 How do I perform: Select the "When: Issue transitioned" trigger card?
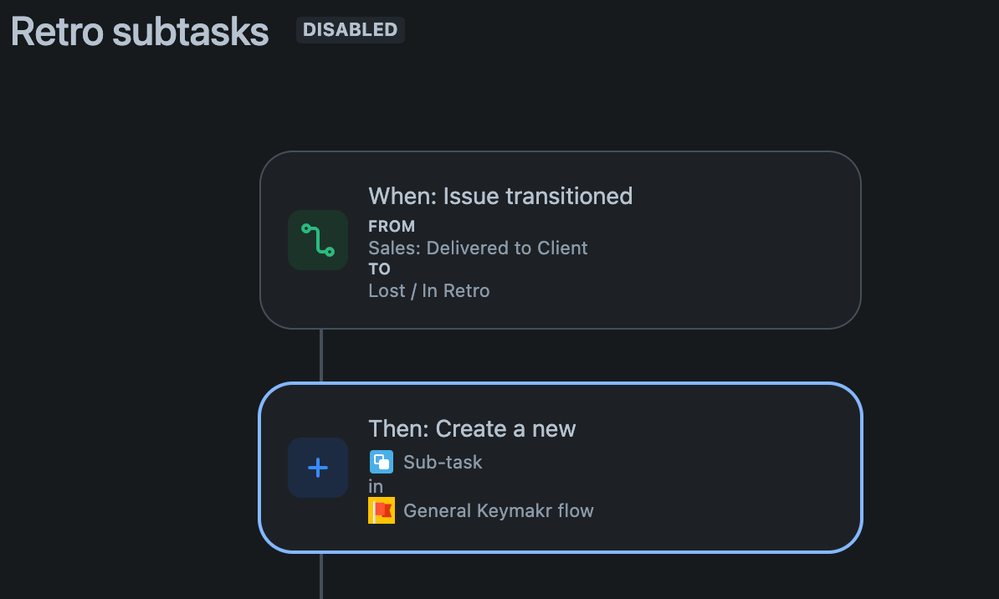point(561,240)
